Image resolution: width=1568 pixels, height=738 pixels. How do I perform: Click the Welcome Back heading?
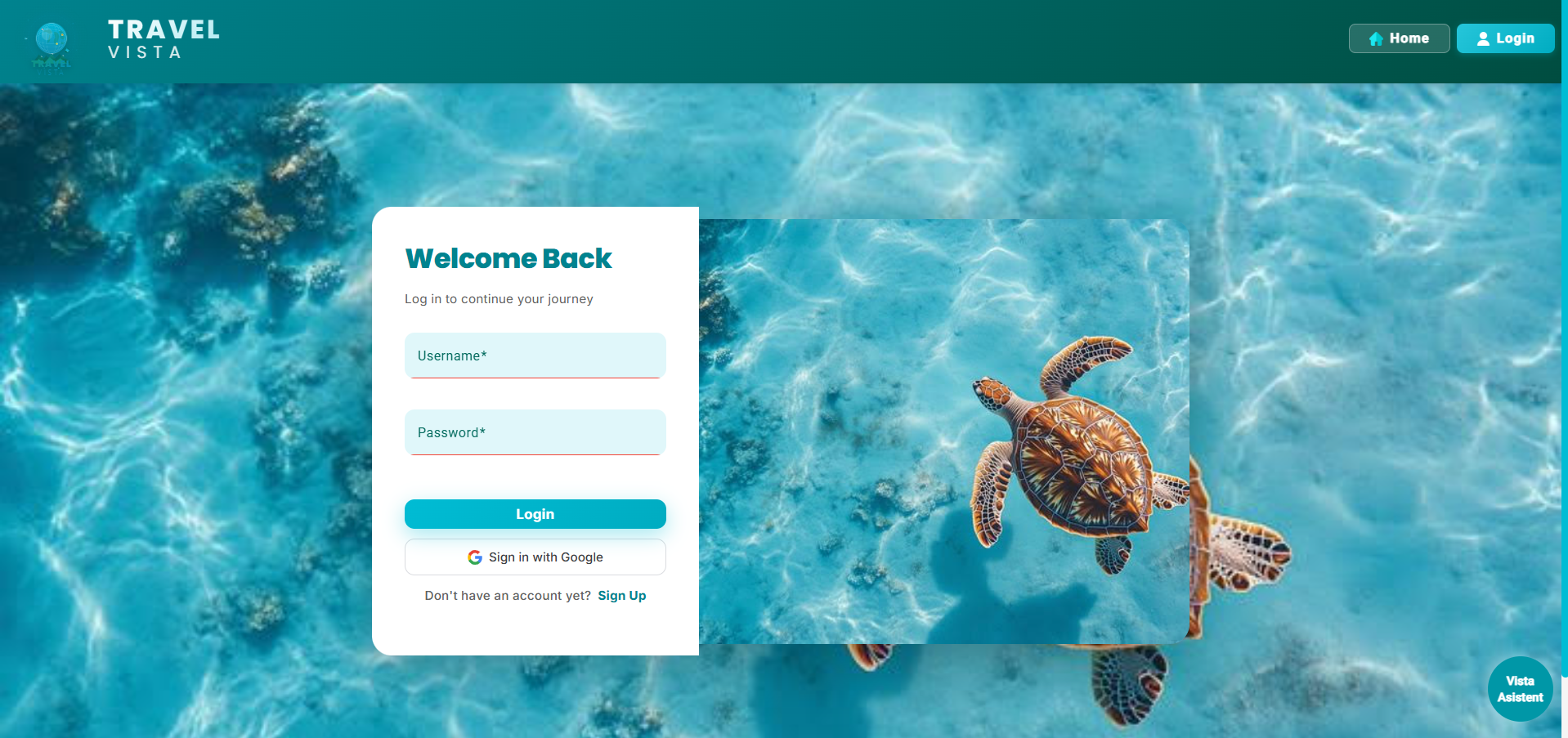coord(508,258)
